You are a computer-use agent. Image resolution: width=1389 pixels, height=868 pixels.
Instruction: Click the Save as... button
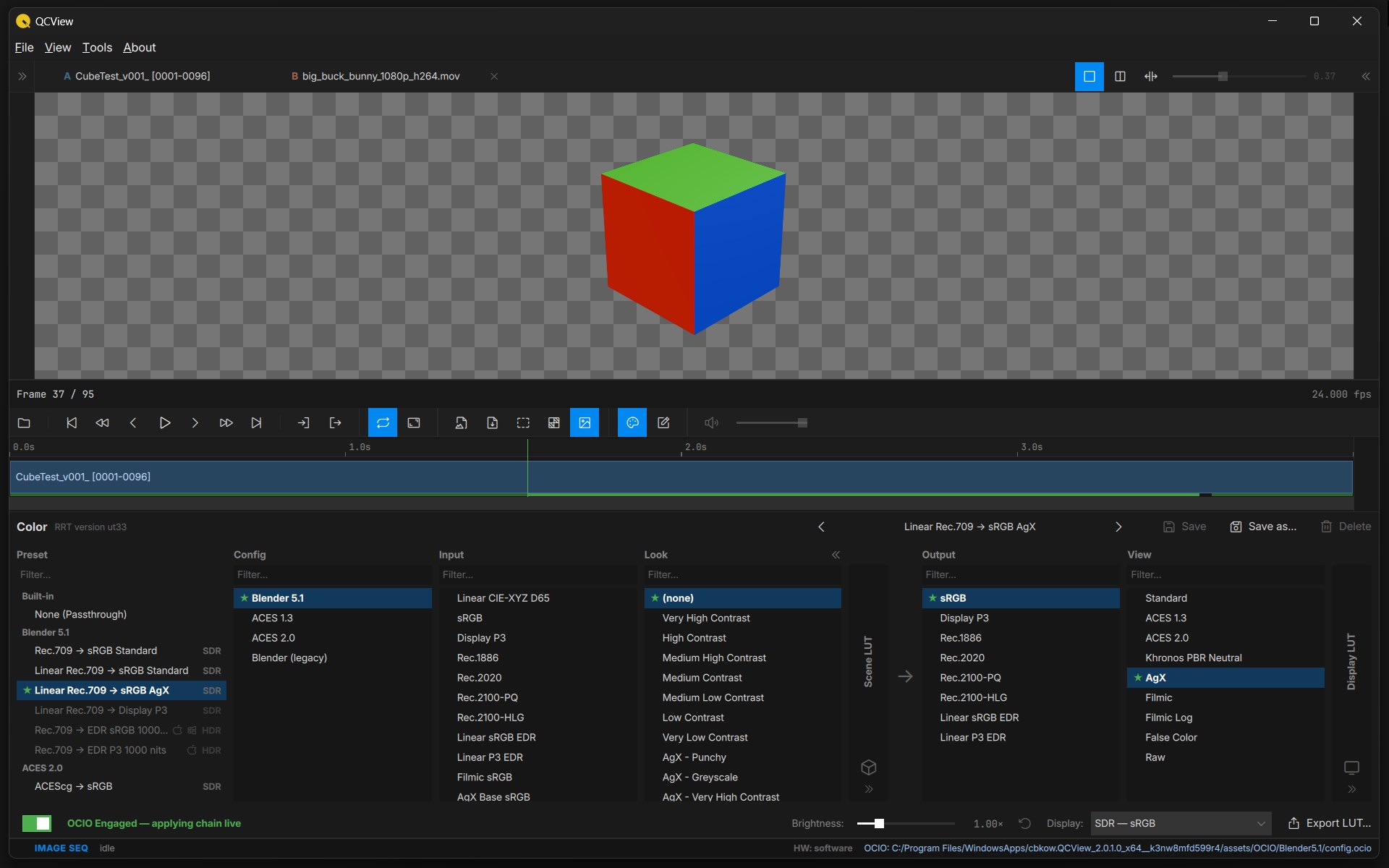pyautogui.click(x=1263, y=527)
